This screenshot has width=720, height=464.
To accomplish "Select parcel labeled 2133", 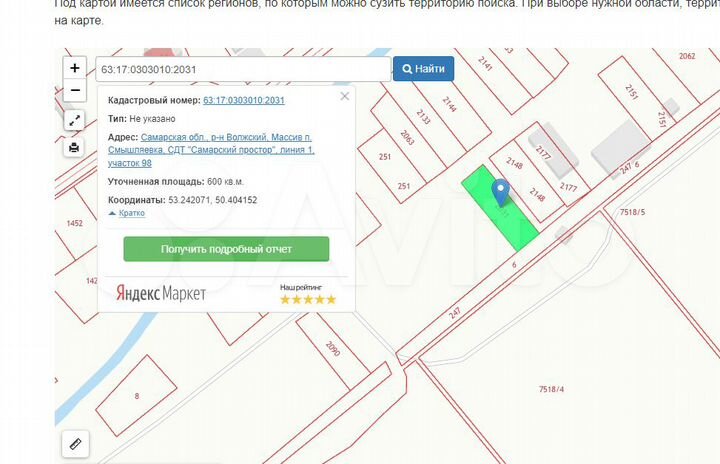I will tap(423, 117).
